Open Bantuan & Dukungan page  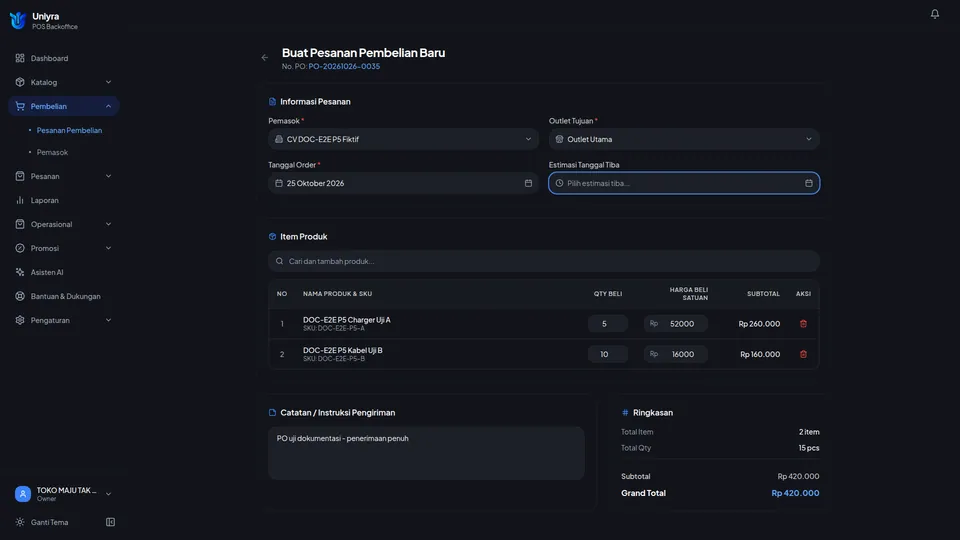click(x=64, y=296)
